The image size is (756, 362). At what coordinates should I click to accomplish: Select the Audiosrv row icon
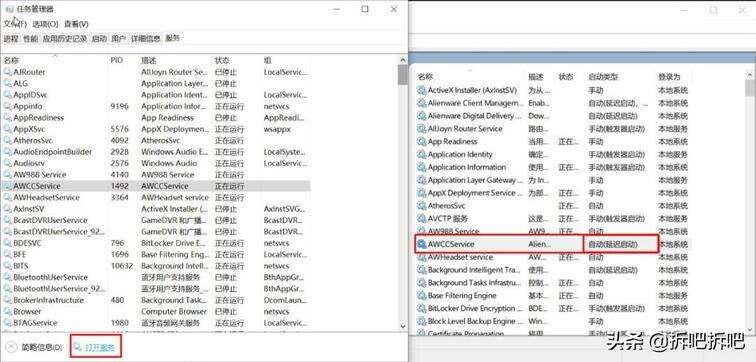pos(8,163)
